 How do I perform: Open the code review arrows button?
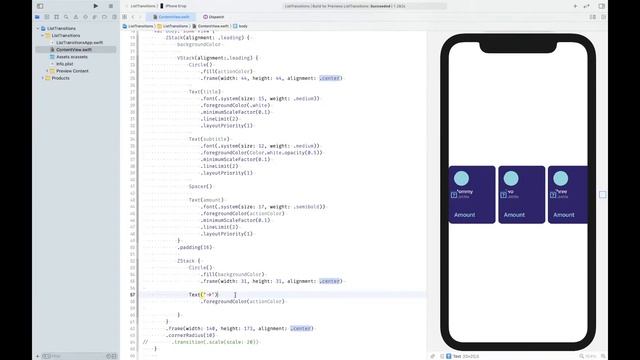pyautogui.click(x=587, y=6)
